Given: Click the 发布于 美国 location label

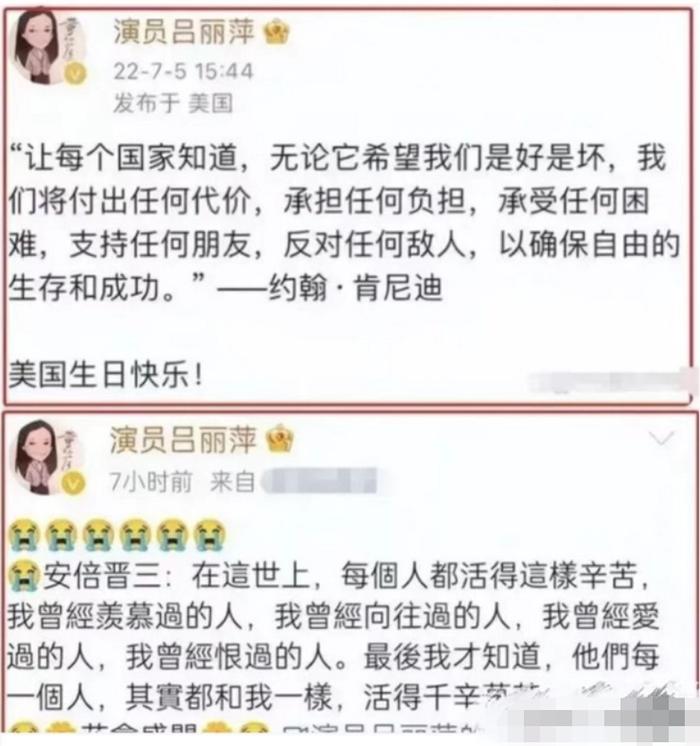Looking at the screenshot, I should point(173,103).
